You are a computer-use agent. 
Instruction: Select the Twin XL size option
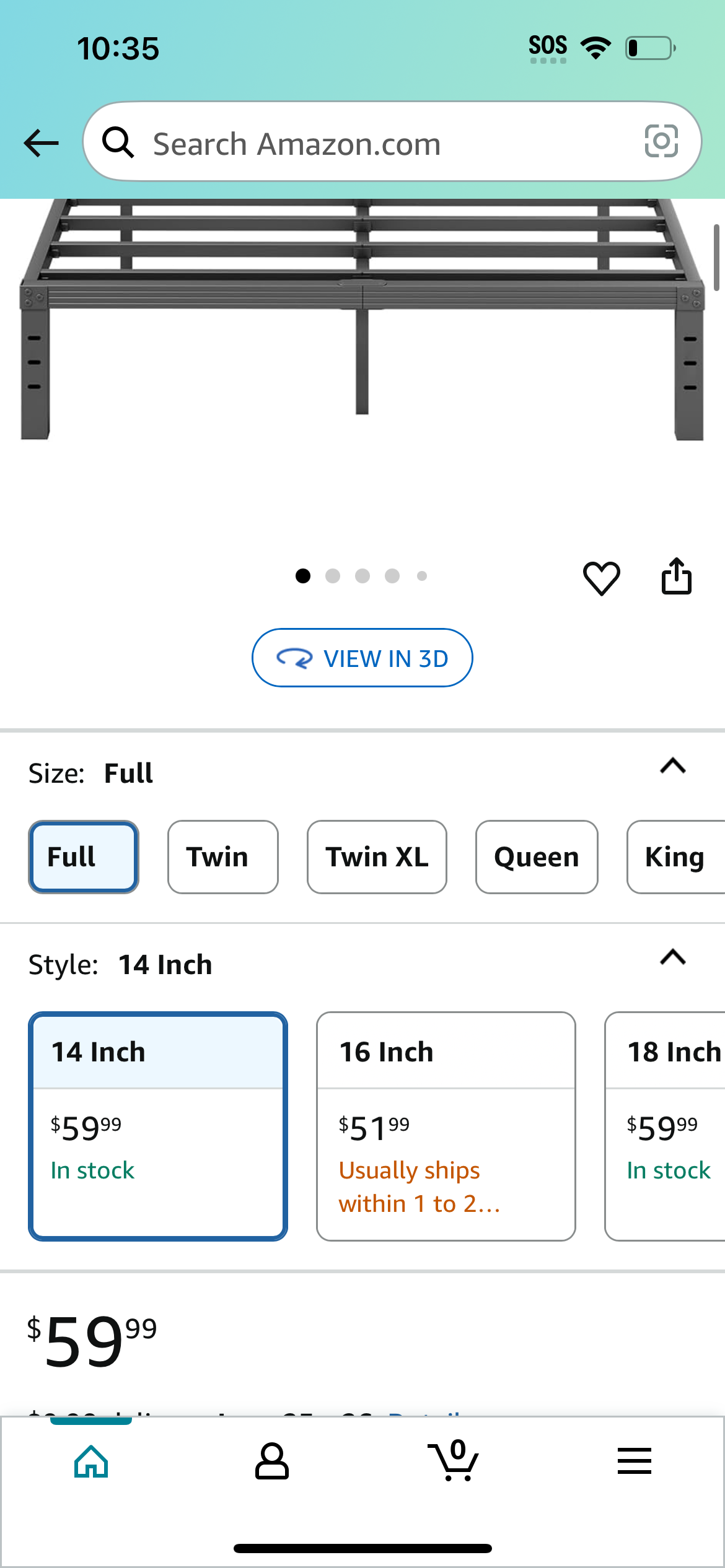[x=377, y=857]
